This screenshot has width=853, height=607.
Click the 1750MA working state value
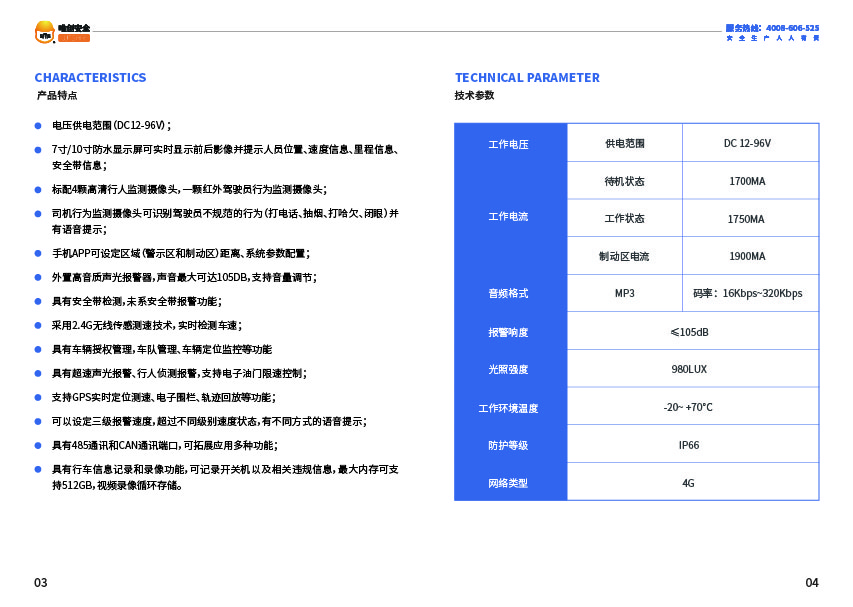[748, 219]
